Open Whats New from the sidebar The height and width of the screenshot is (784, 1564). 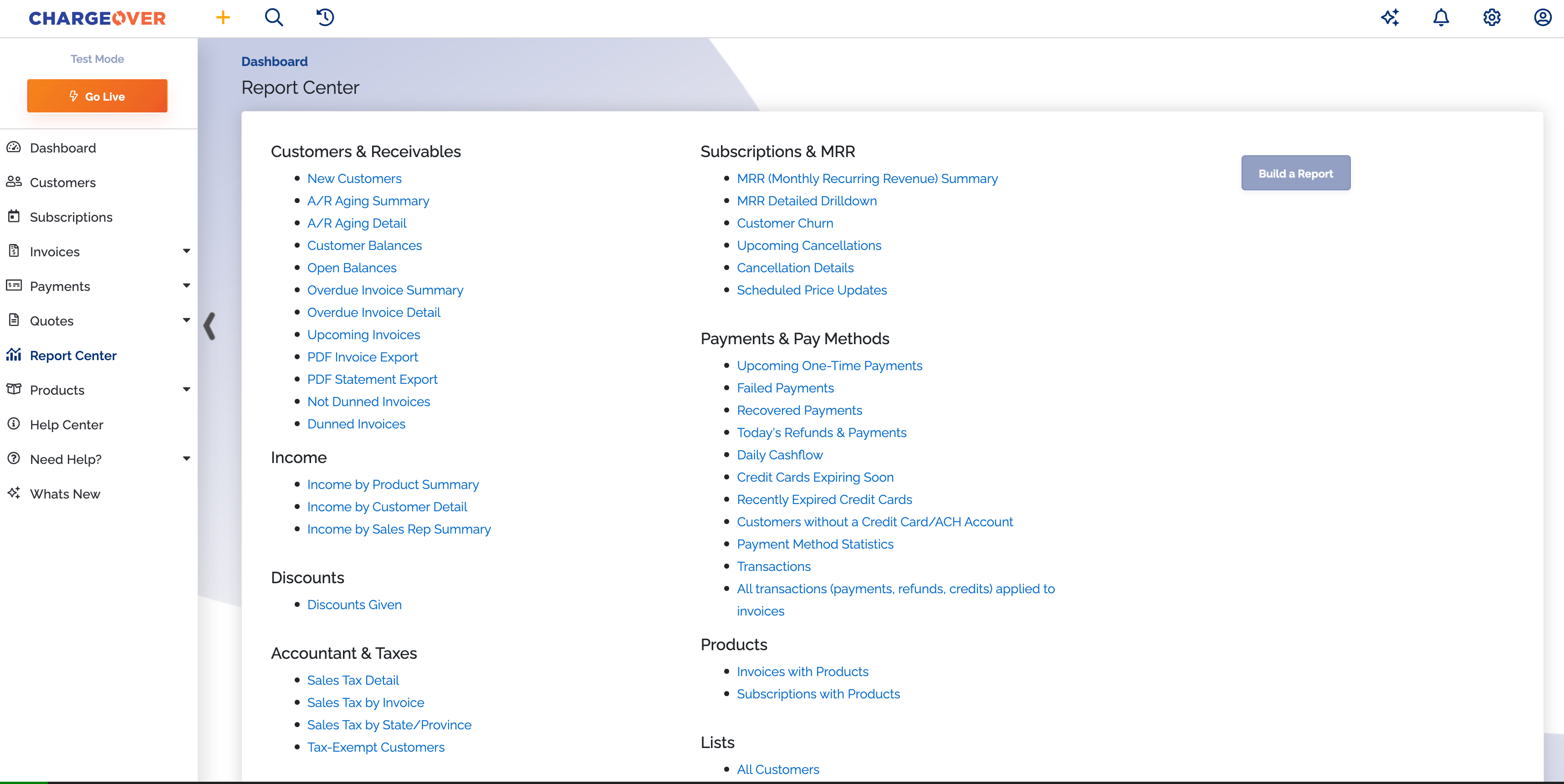tap(65, 494)
